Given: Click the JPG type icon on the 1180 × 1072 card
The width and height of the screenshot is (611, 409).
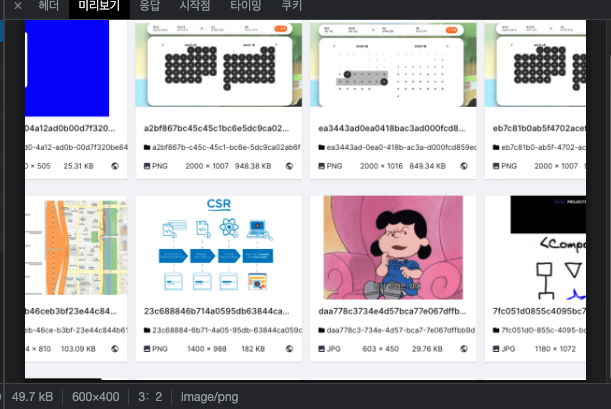Looking at the screenshot, I should 496,349.
